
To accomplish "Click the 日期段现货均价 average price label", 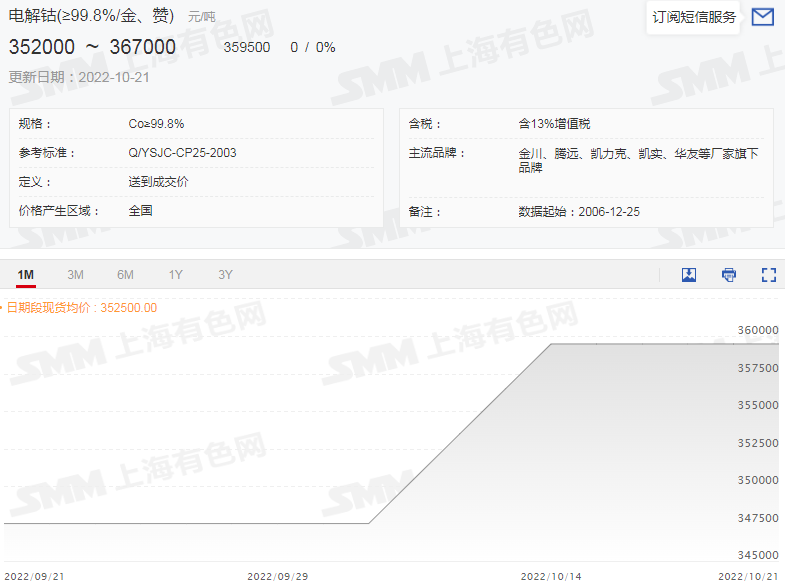I will [82, 308].
